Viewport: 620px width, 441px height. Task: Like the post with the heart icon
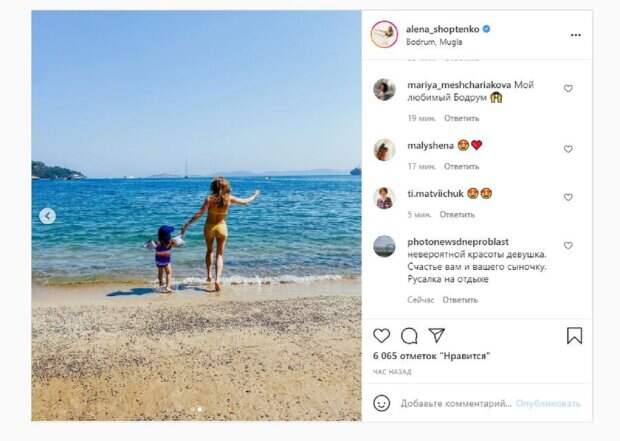382,336
